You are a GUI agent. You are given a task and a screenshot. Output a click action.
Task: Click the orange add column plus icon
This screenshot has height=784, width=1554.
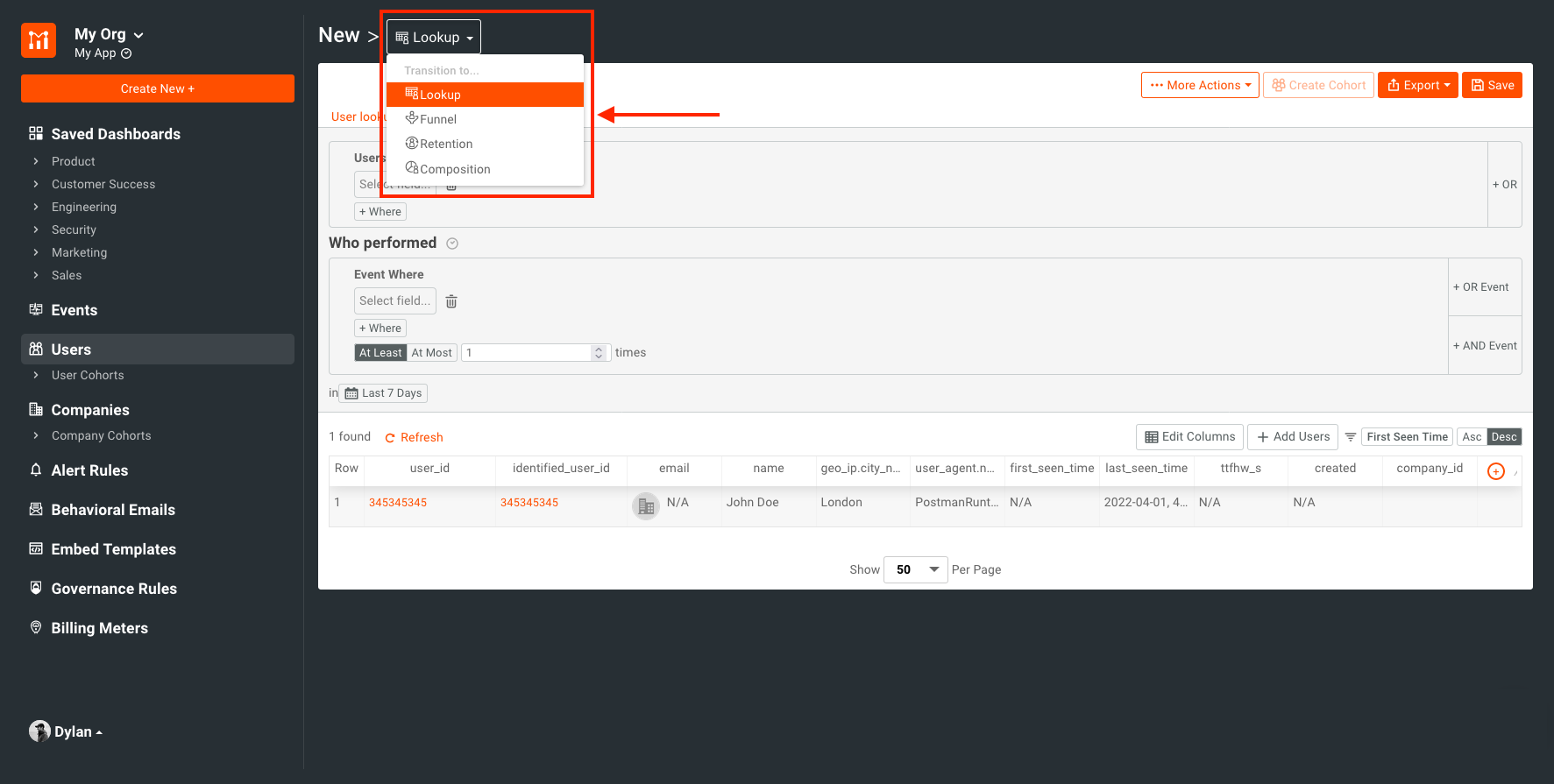point(1496,471)
